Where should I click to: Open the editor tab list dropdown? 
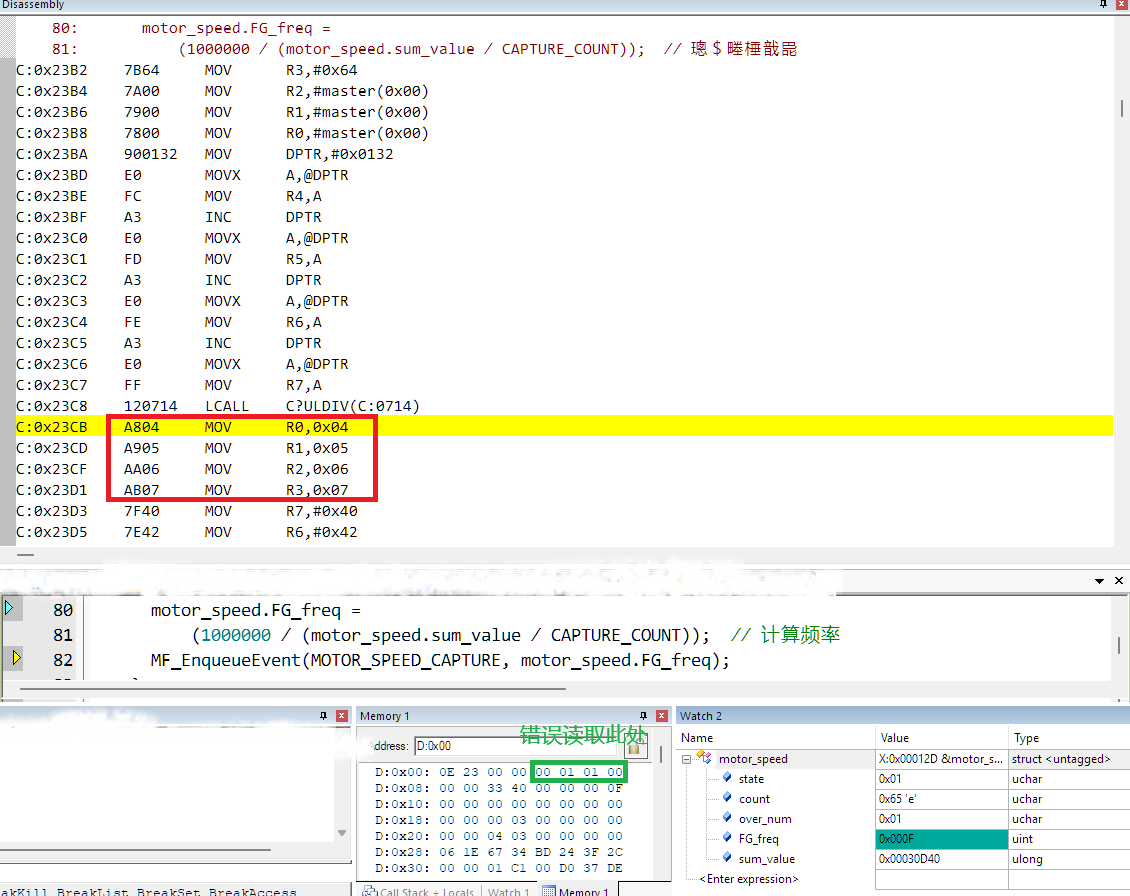(x=1101, y=581)
